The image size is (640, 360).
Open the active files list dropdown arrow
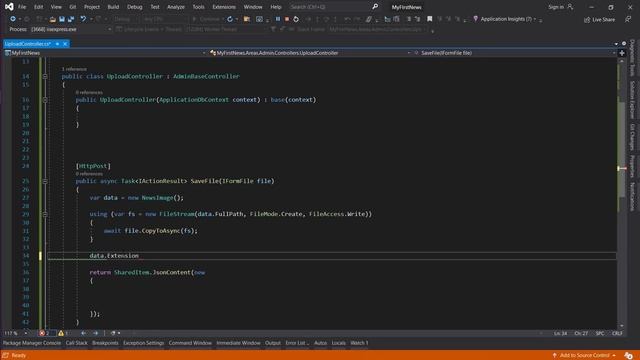click(x=616, y=44)
